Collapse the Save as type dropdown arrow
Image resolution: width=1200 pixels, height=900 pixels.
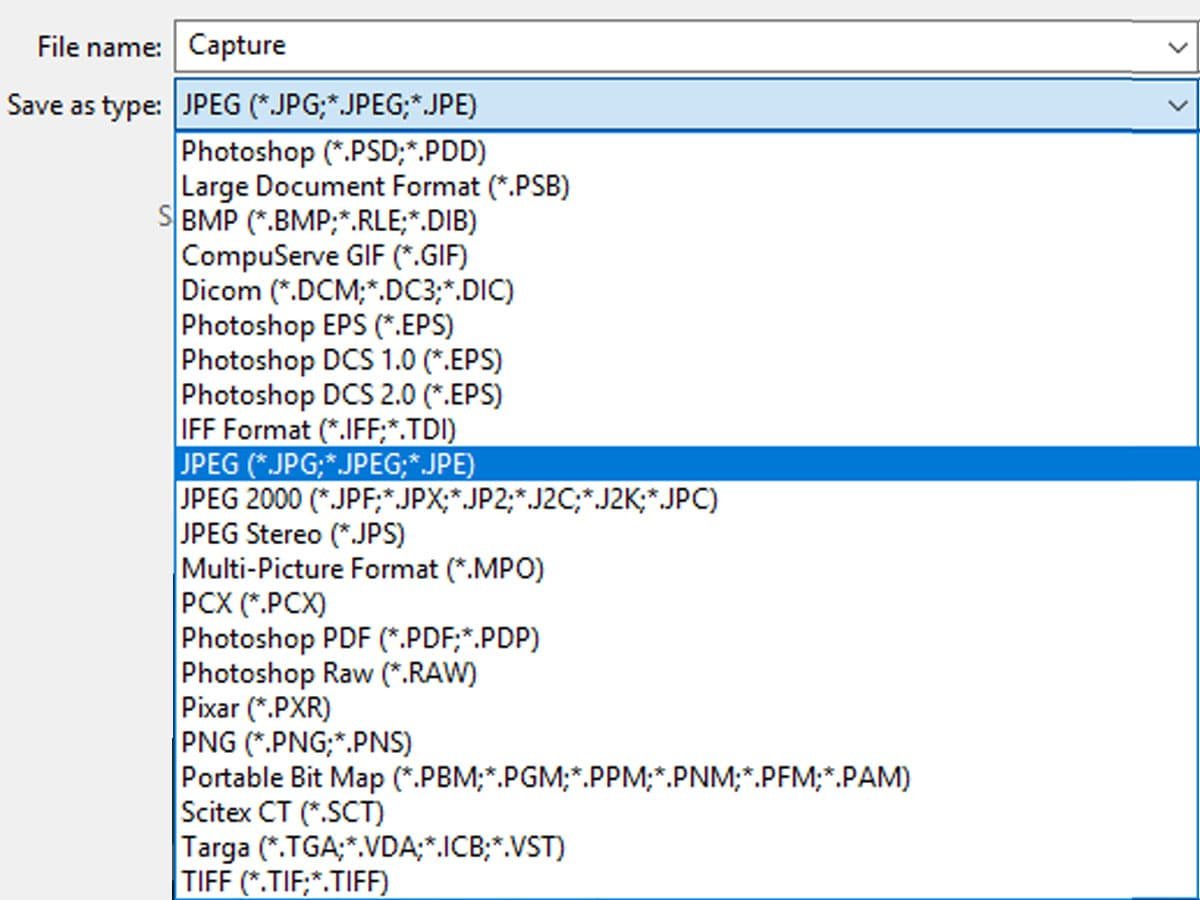coord(1176,105)
